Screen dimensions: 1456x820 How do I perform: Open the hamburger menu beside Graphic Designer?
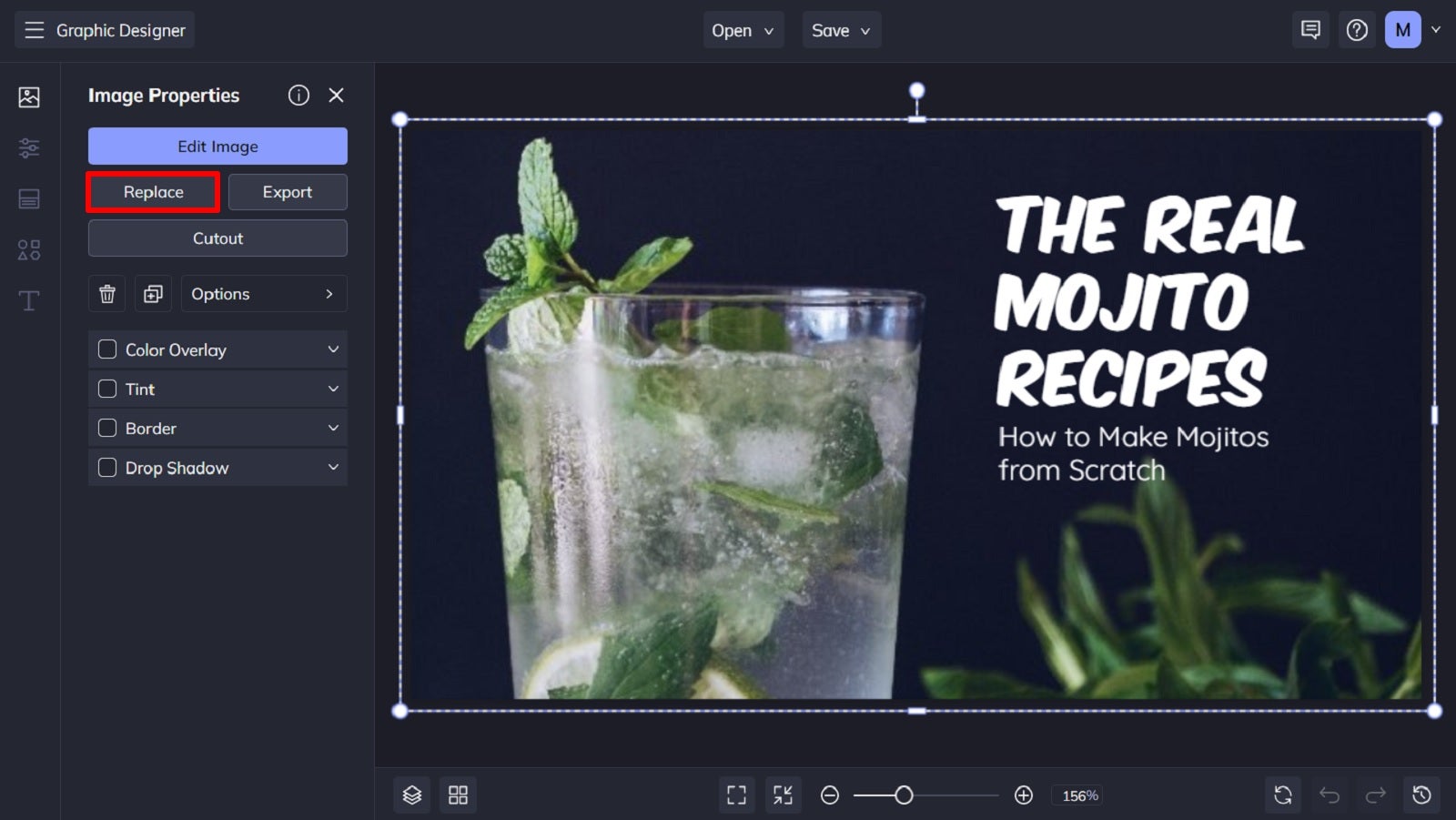coord(34,28)
